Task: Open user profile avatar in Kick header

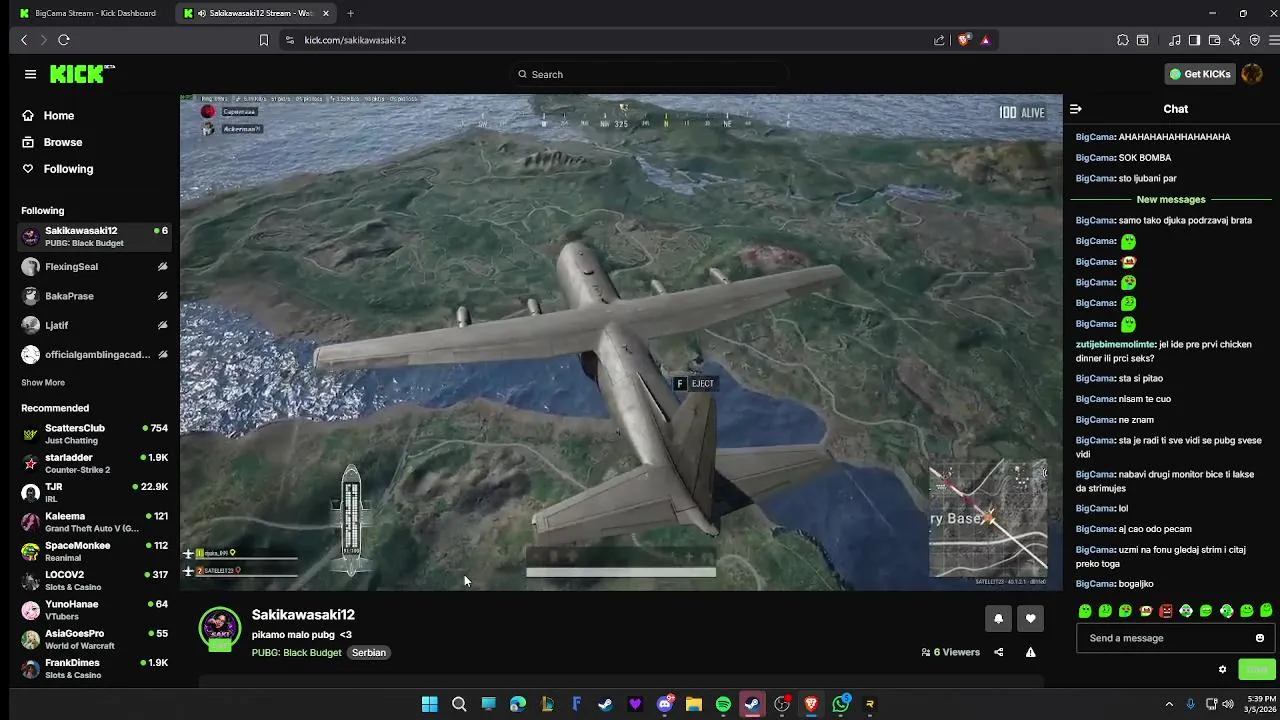Action: (1251, 74)
